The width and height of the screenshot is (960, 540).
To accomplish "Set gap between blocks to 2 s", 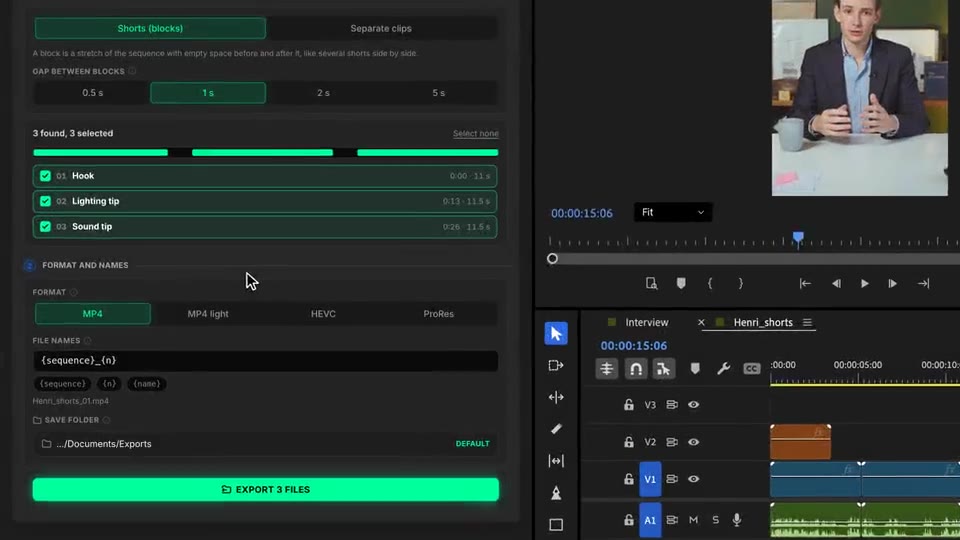I will coord(323,93).
